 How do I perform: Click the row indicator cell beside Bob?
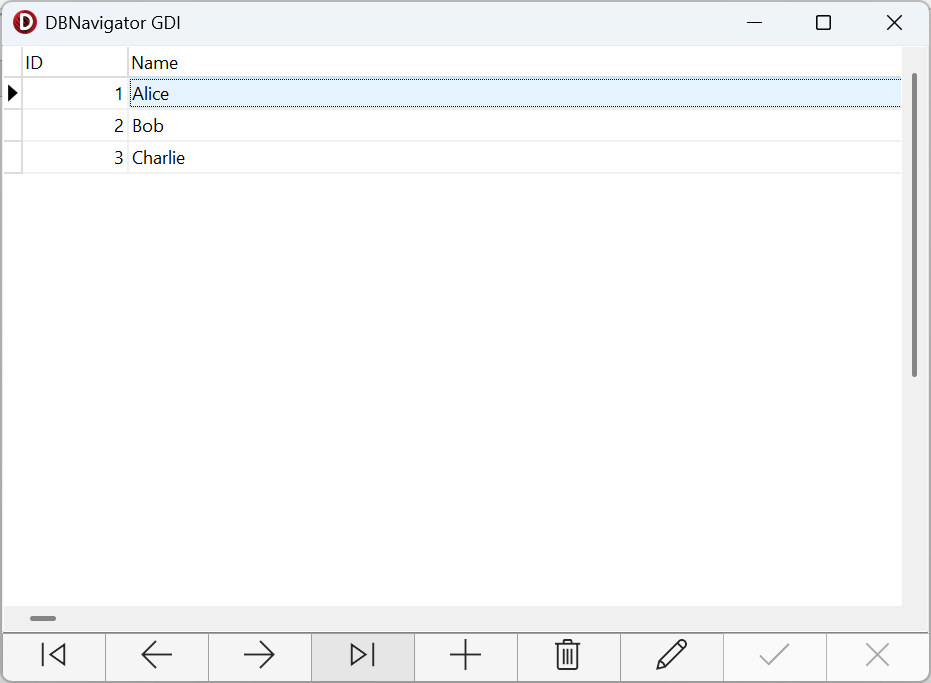point(12,125)
